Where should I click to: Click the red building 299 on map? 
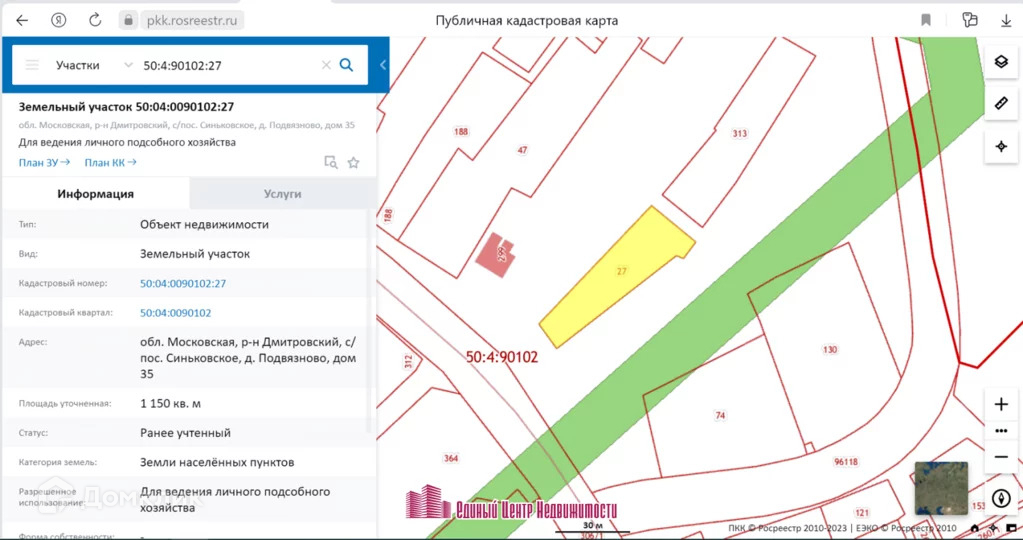pyautogui.click(x=496, y=254)
